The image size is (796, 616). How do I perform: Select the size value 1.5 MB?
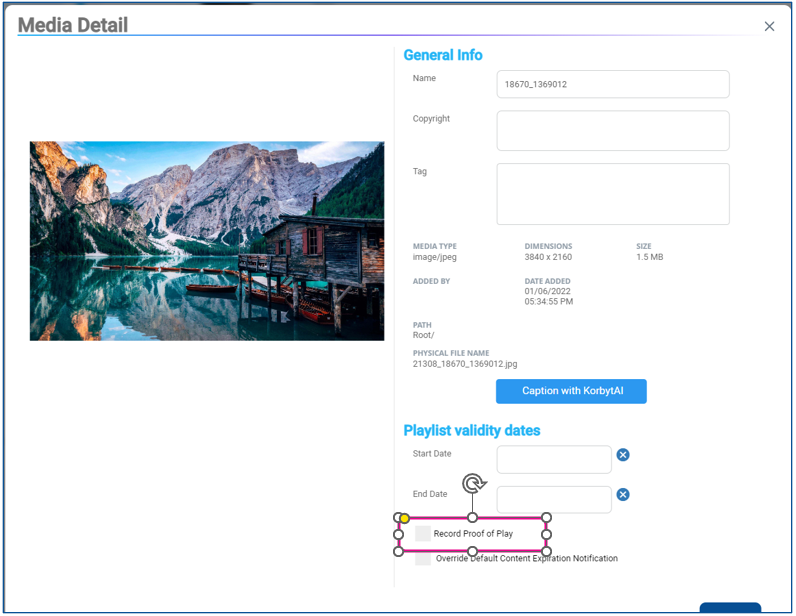tap(650, 257)
